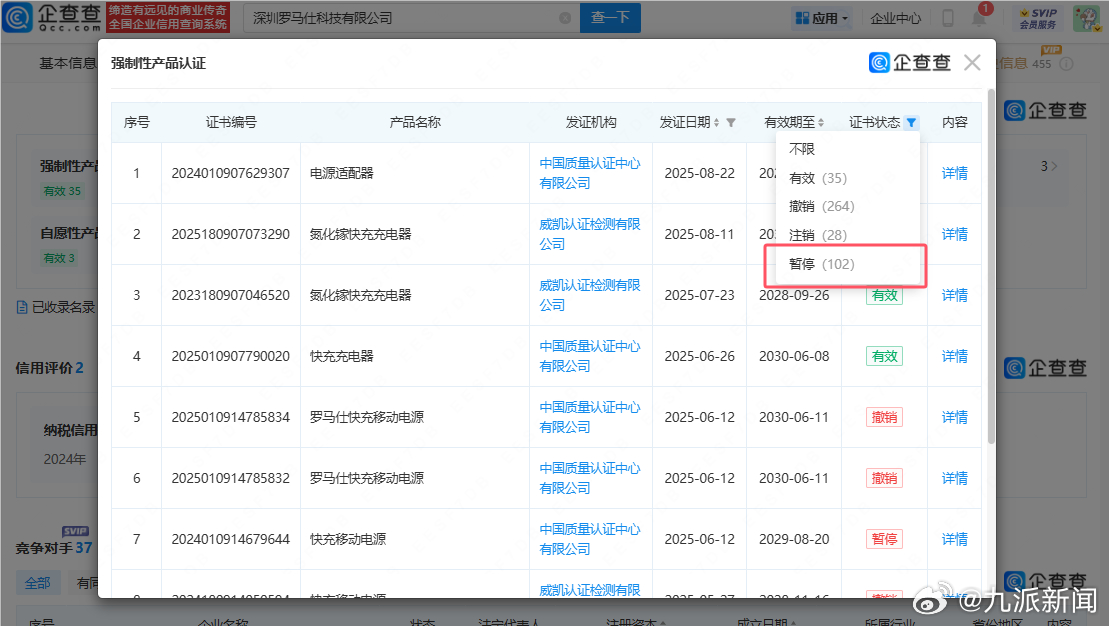Open the 发证日期 filter funnel

[731, 122]
